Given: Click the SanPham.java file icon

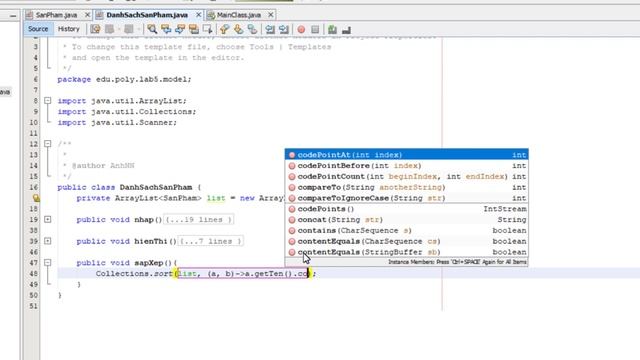Looking at the screenshot, I should (x=29, y=15).
